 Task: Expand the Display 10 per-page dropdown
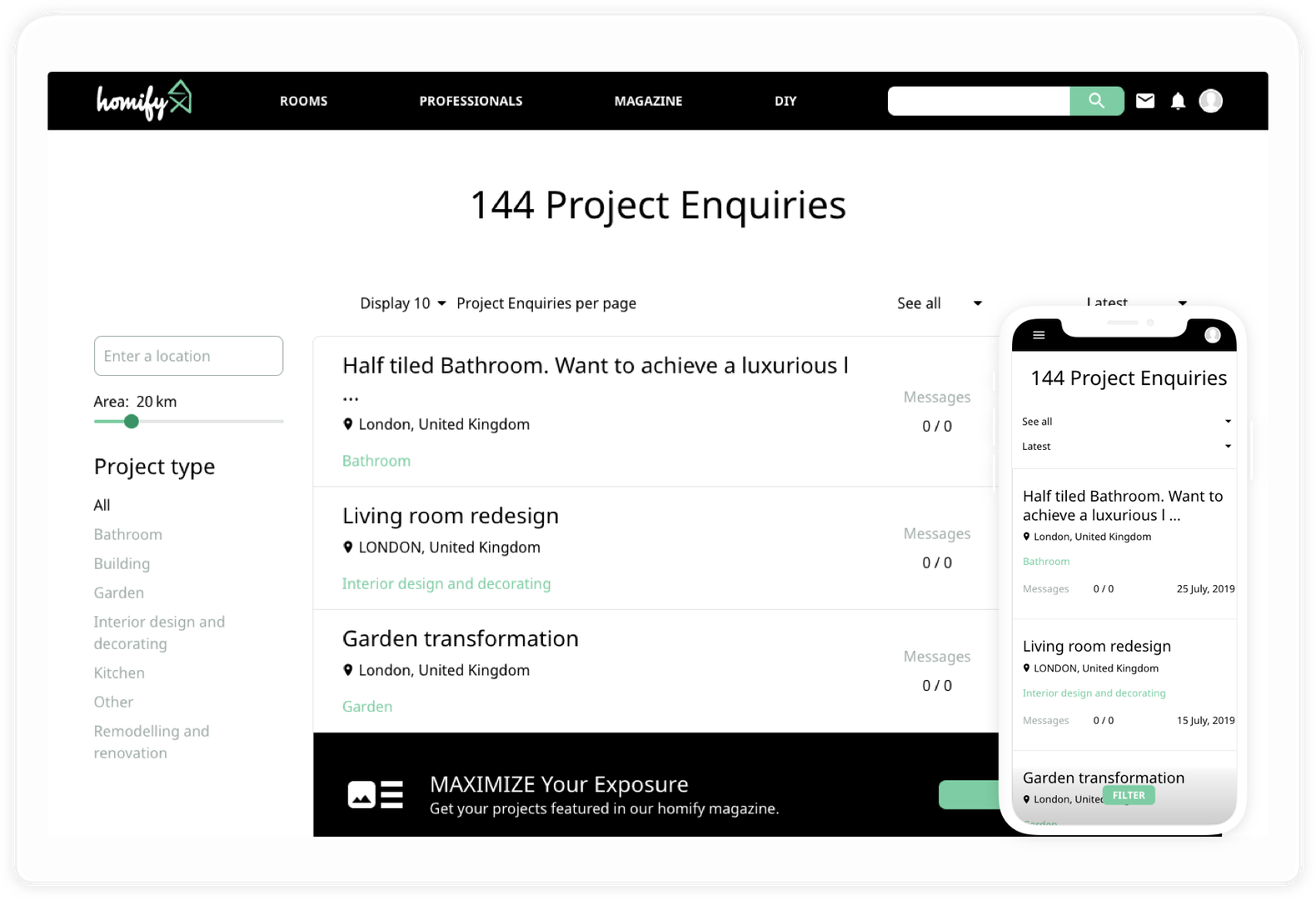403,303
